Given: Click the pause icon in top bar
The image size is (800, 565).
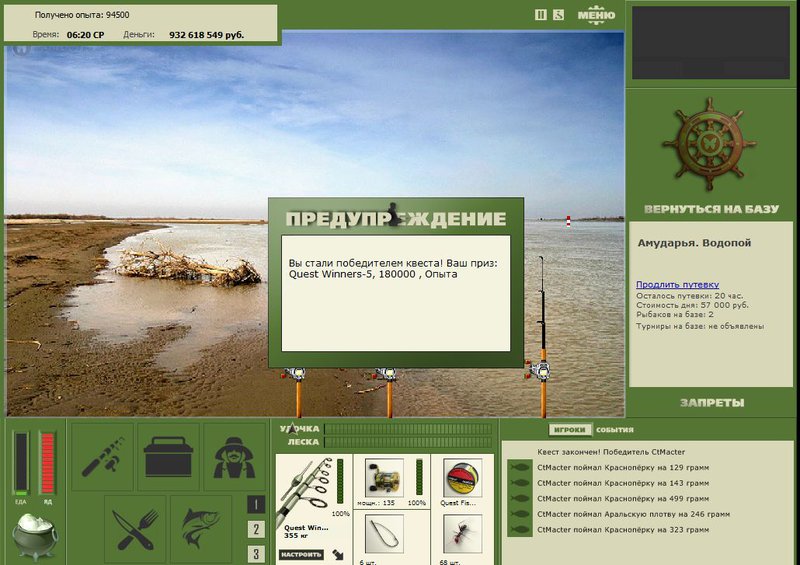Looking at the screenshot, I should coord(540,15).
